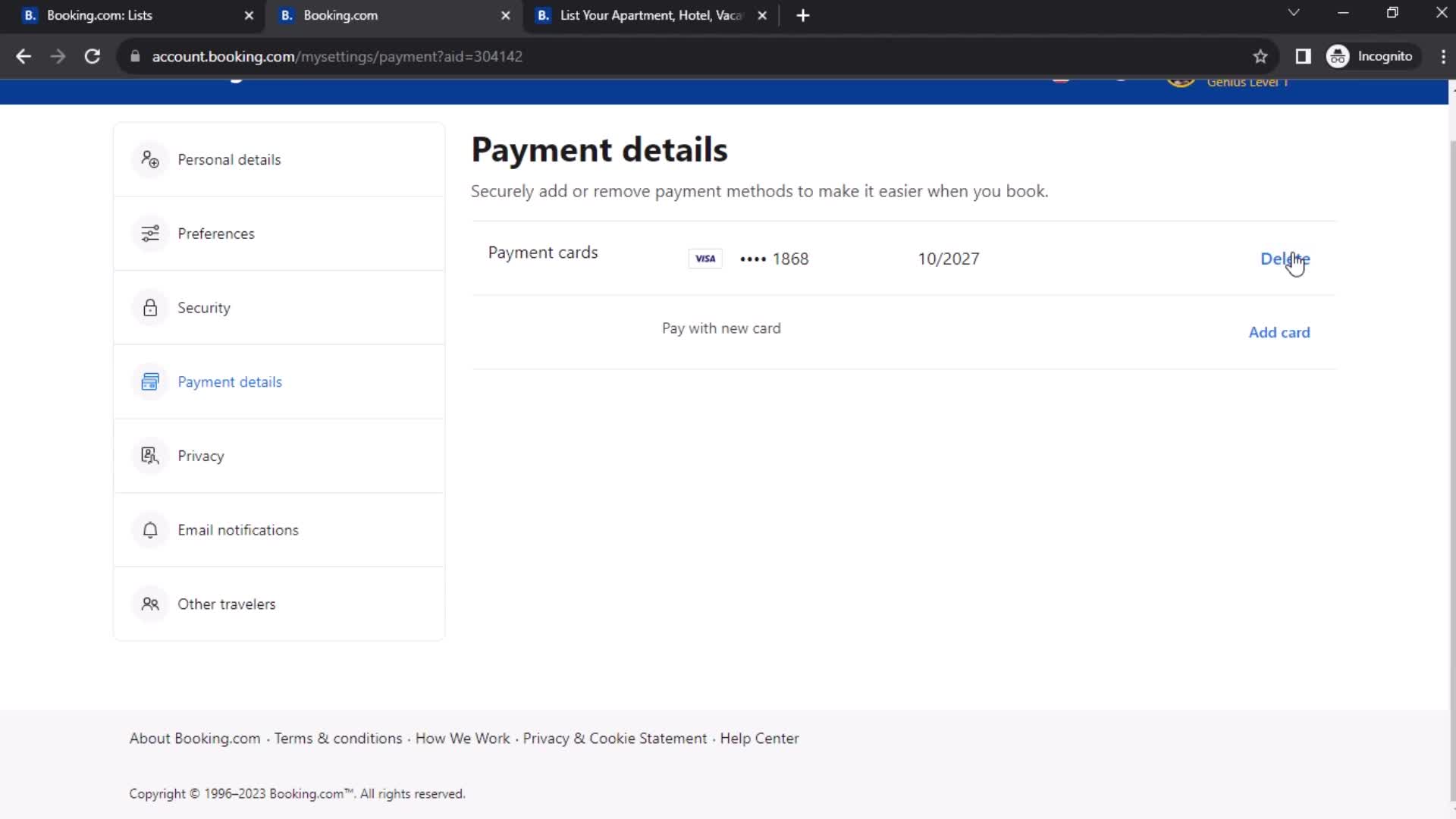Image resolution: width=1456 pixels, height=819 pixels.
Task: Click card number ending 1868
Action: 774,259
